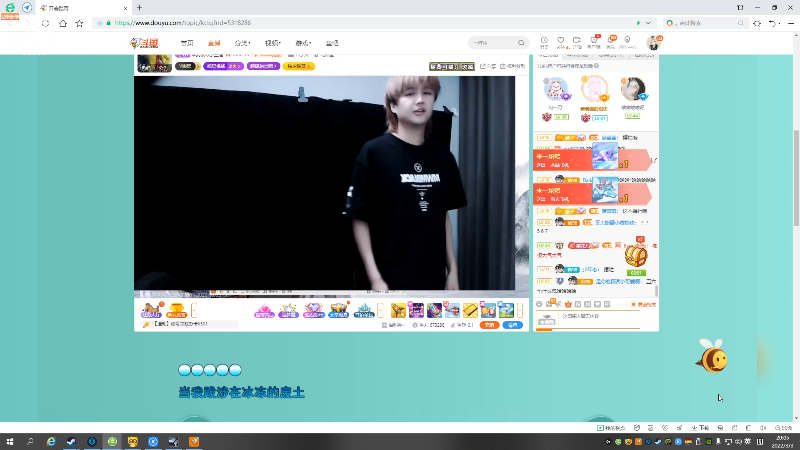This screenshot has height=450, width=800.
Task: Click the upper red gift banner in chat
Action: click(x=592, y=159)
